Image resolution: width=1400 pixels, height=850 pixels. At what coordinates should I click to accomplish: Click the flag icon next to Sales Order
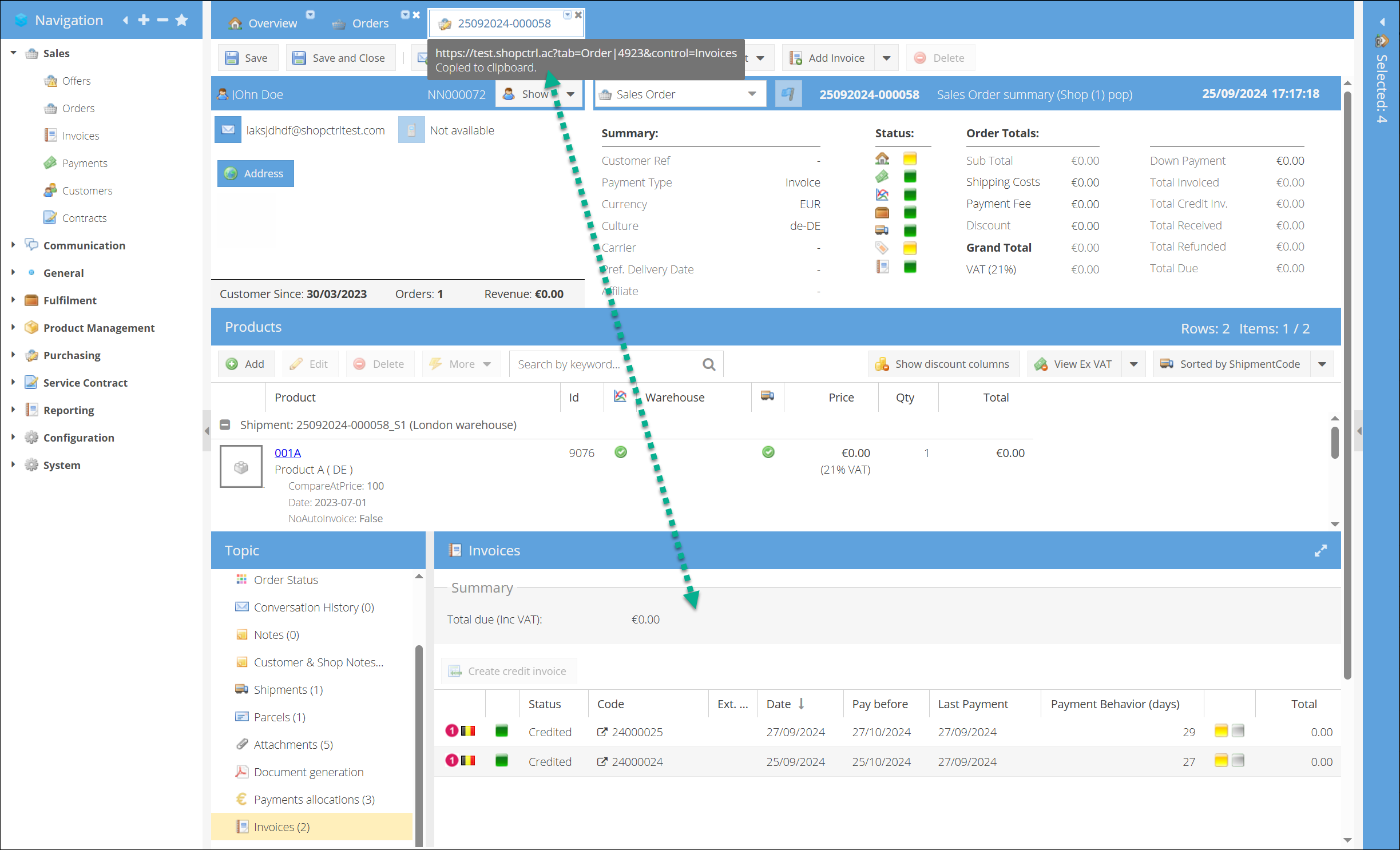click(788, 94)
